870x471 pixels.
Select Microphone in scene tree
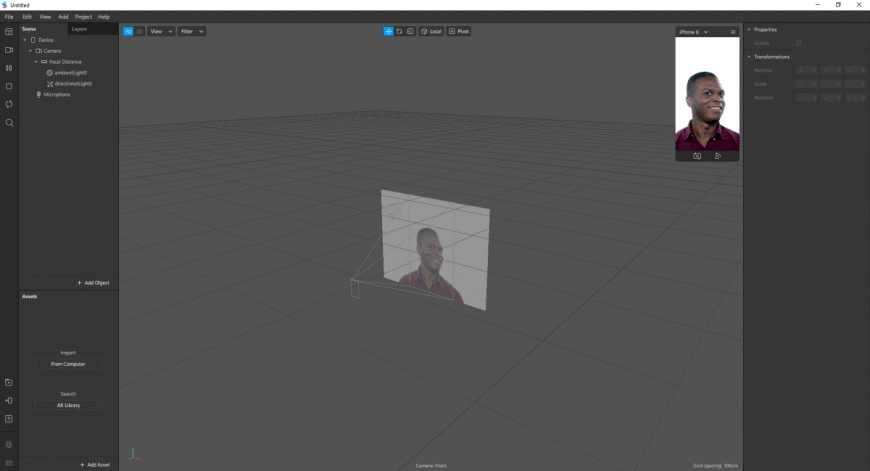click(x=57, y=95)
